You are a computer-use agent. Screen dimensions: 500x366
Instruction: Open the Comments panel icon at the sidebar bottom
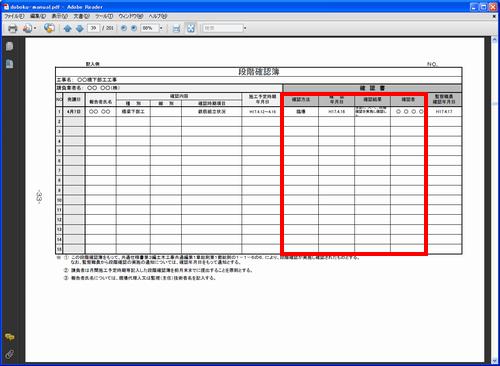(10, 337)
